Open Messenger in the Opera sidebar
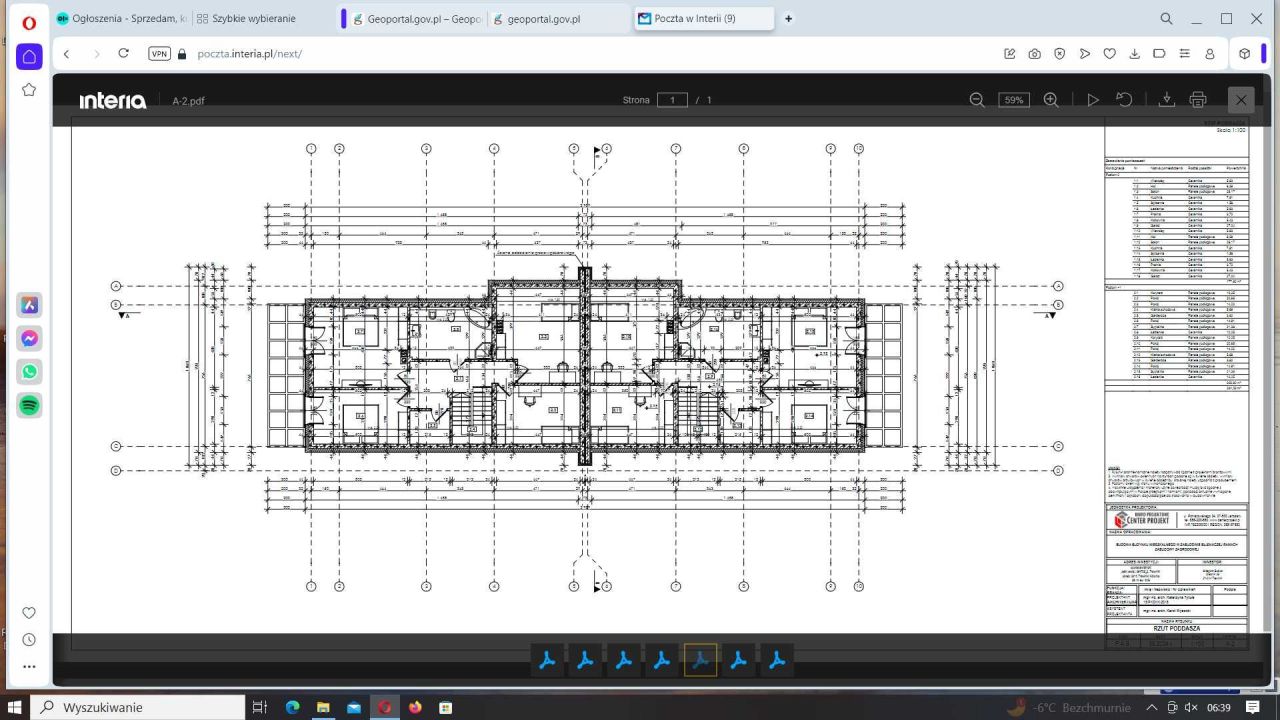Screen dimensions: 1280x720 [x=29, y=339]
